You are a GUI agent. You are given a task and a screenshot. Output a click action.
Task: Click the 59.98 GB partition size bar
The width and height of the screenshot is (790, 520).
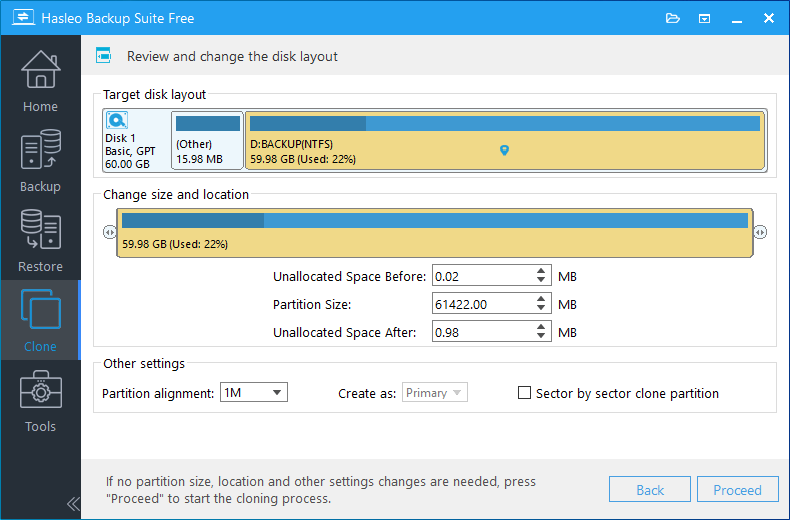435,233
